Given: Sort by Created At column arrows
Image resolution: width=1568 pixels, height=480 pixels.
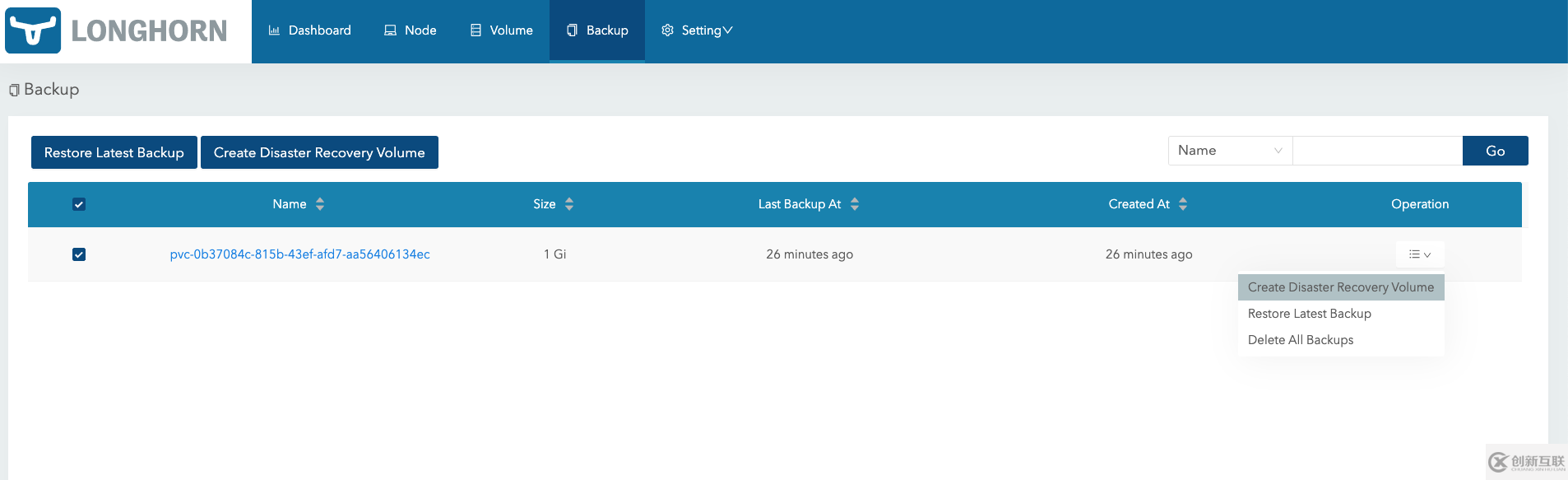Looking at the screenshot, I should [x=1183, y=204].
